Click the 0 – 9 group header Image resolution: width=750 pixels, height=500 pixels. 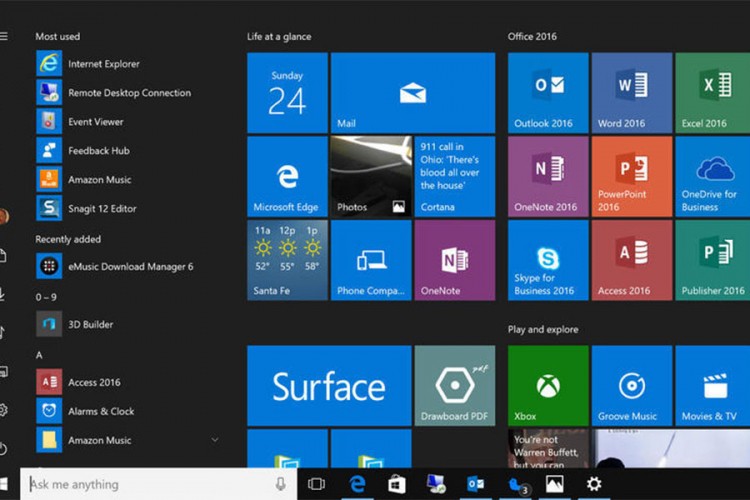point(46,297)
